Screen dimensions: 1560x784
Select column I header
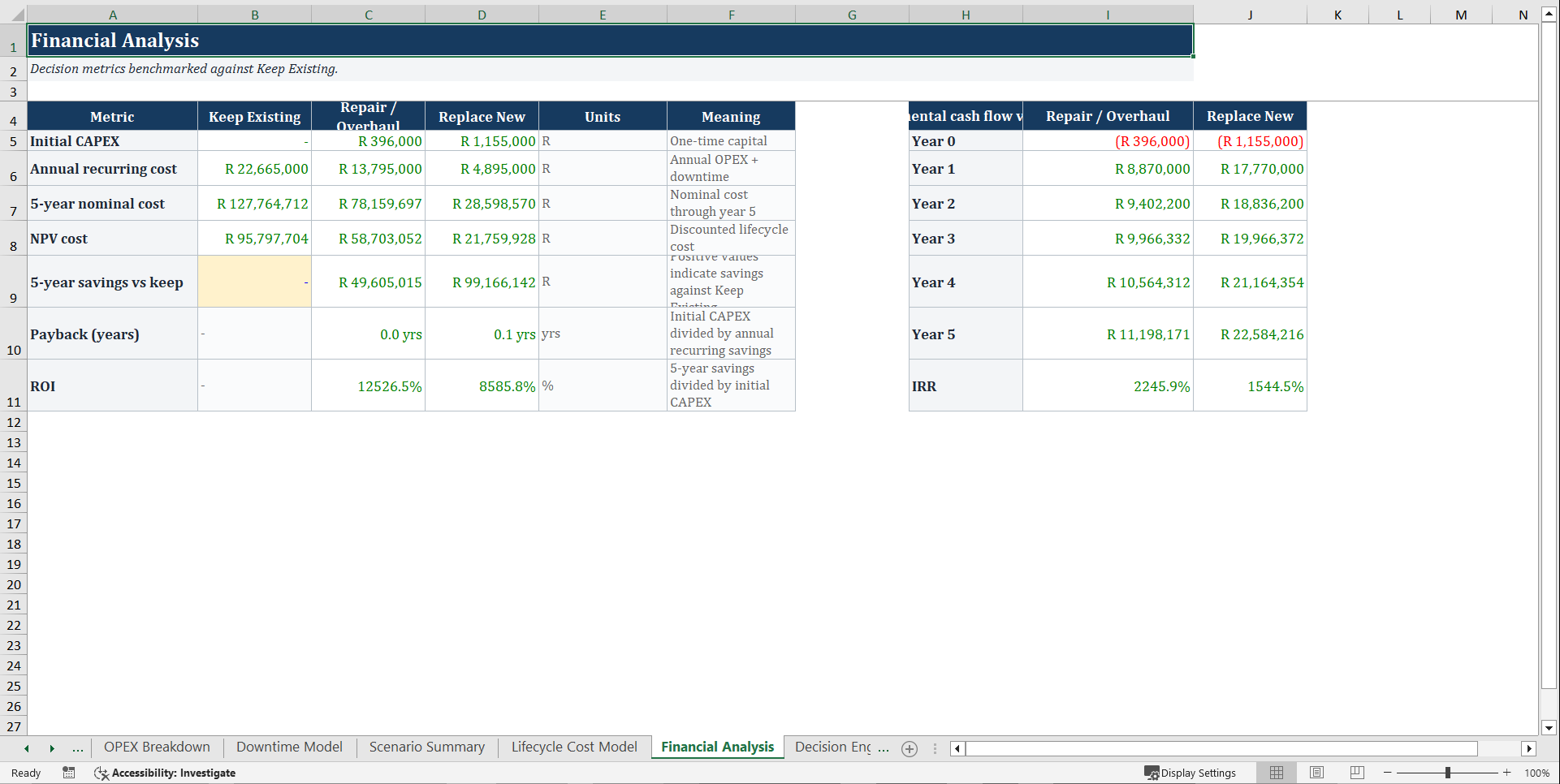pos(1108,15)
